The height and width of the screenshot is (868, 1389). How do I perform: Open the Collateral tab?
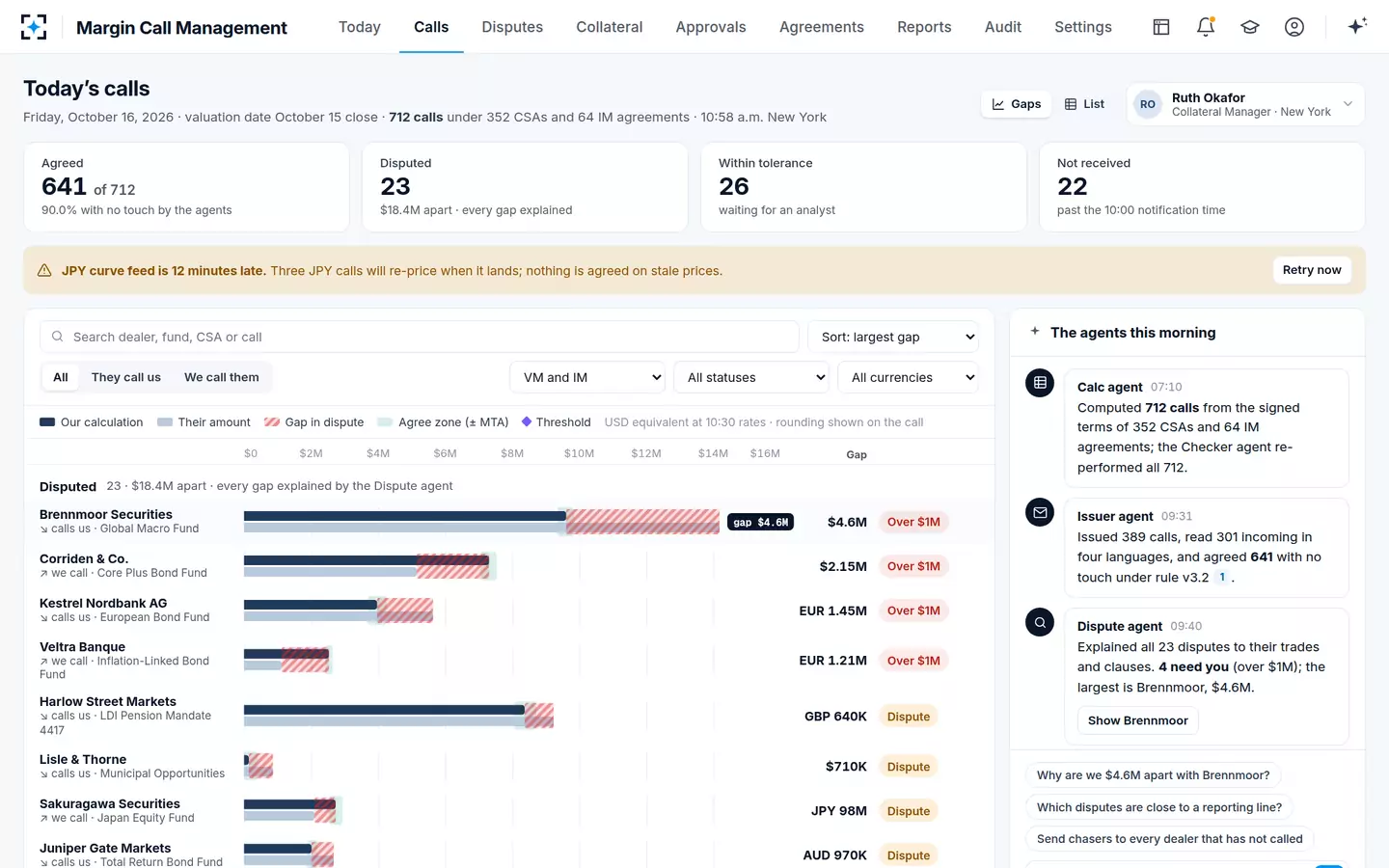click(610, 27)
